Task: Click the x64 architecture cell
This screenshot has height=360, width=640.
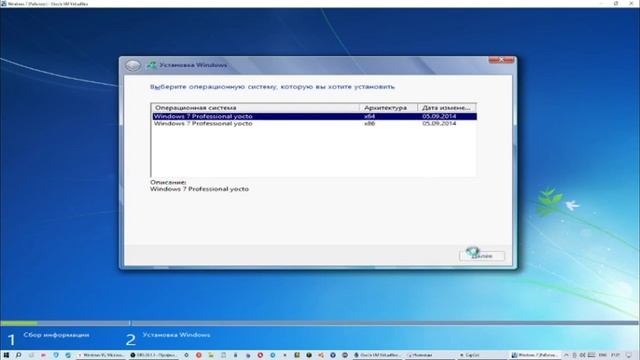Action: (369, 116)
